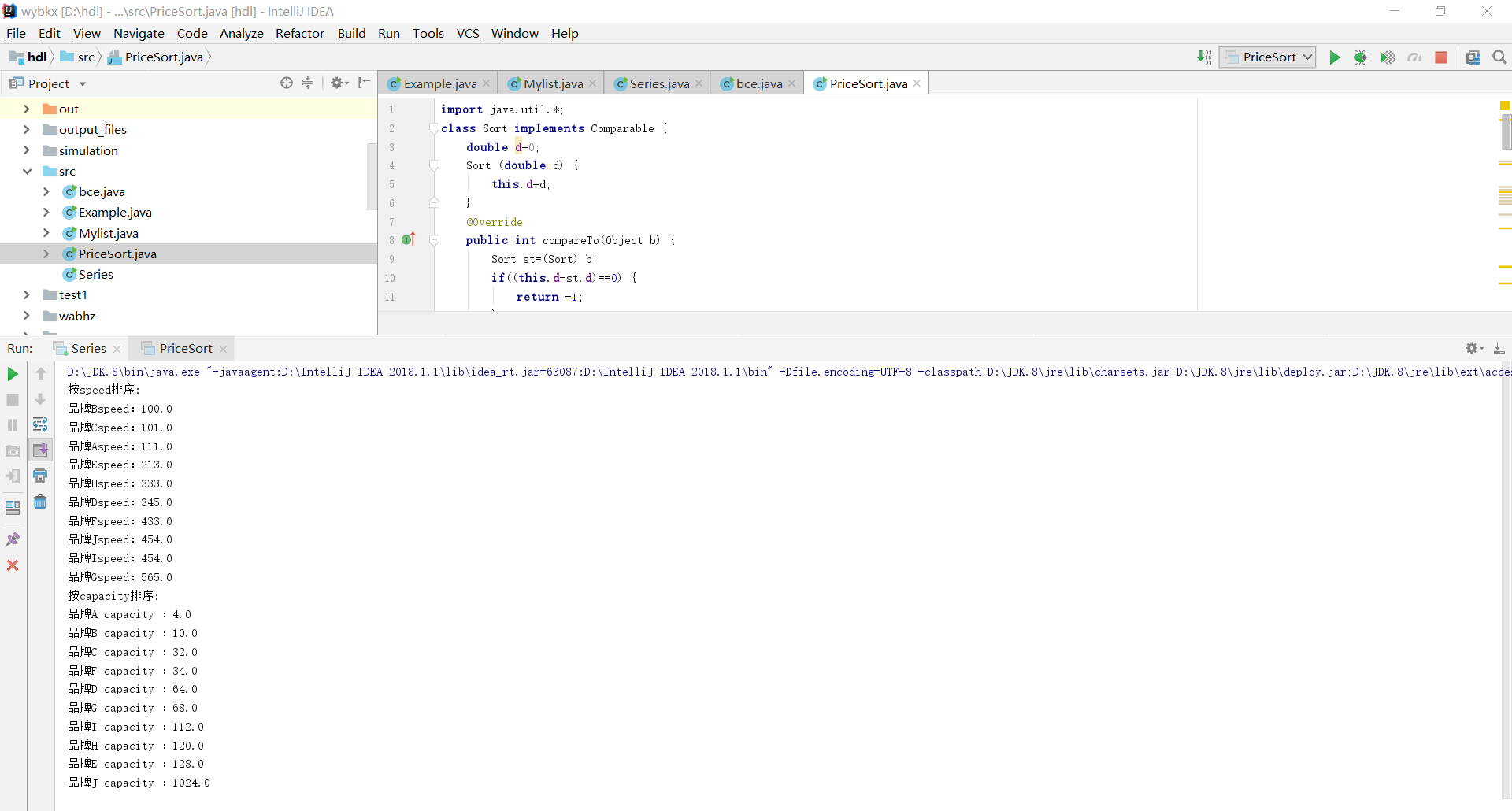Open PriceSort run configuration dropdown

tap(1268, 57)
